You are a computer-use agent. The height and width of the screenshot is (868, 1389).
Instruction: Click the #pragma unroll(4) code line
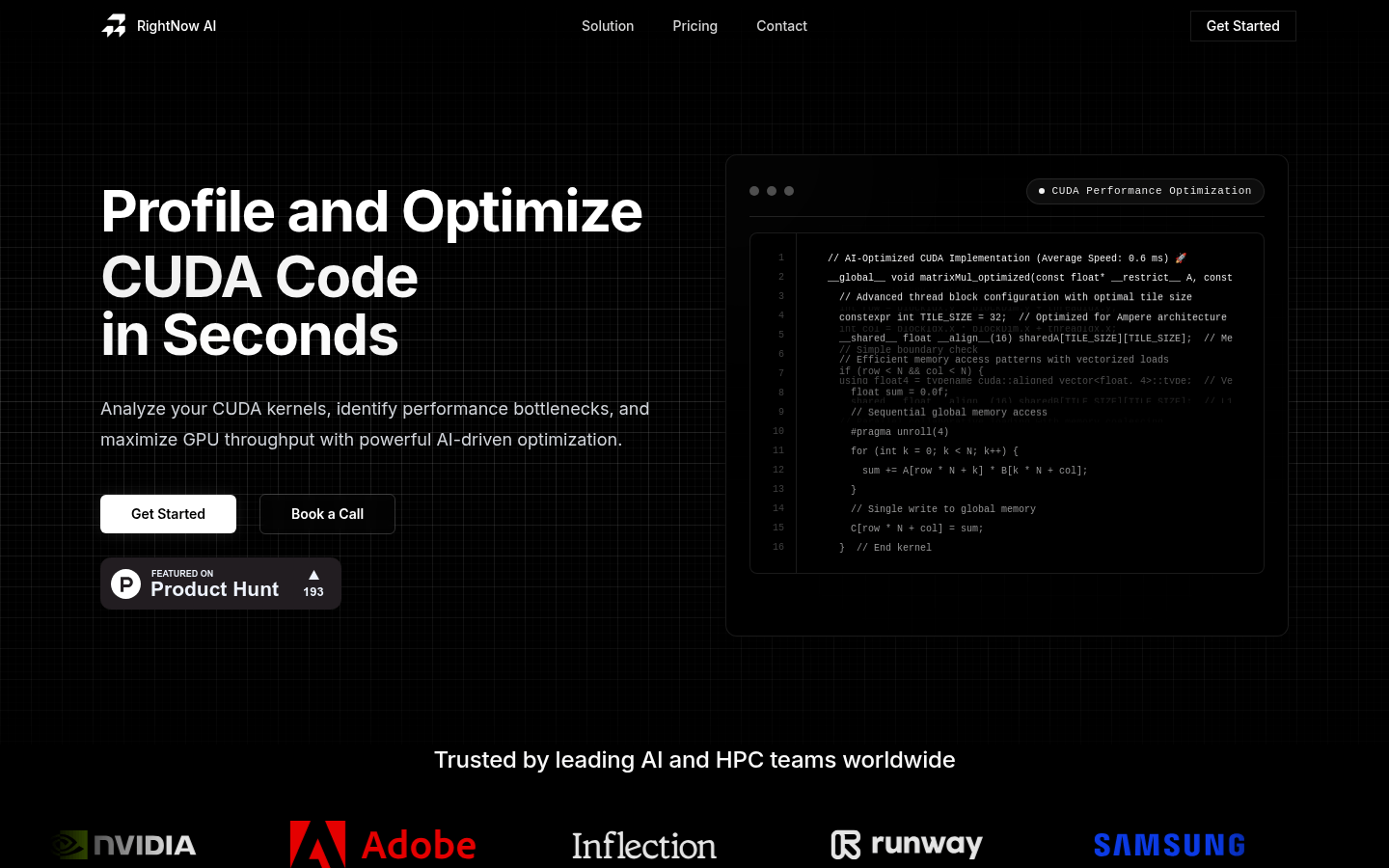[899, 432]
